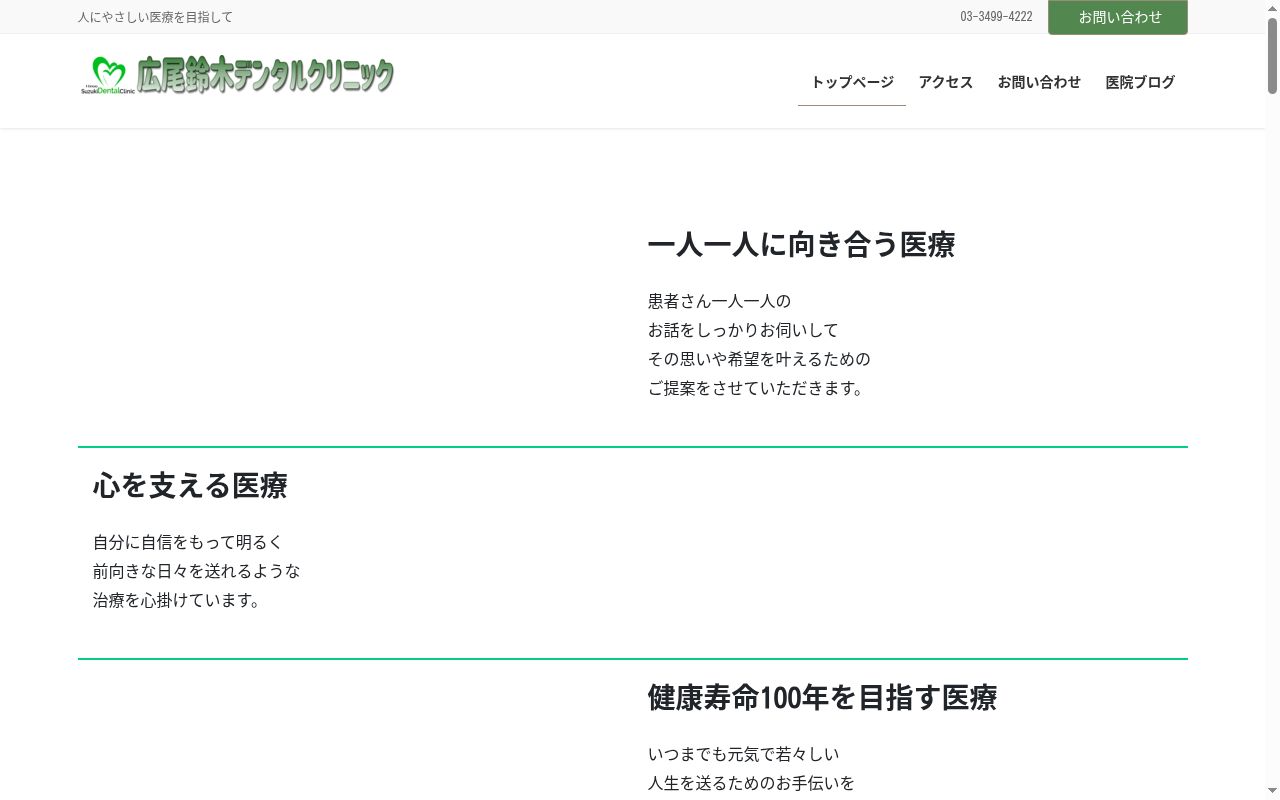Click the line ご提案をさせていただきます。
The height and width of the screenshot is (800, 1280).
pos(757,388)
